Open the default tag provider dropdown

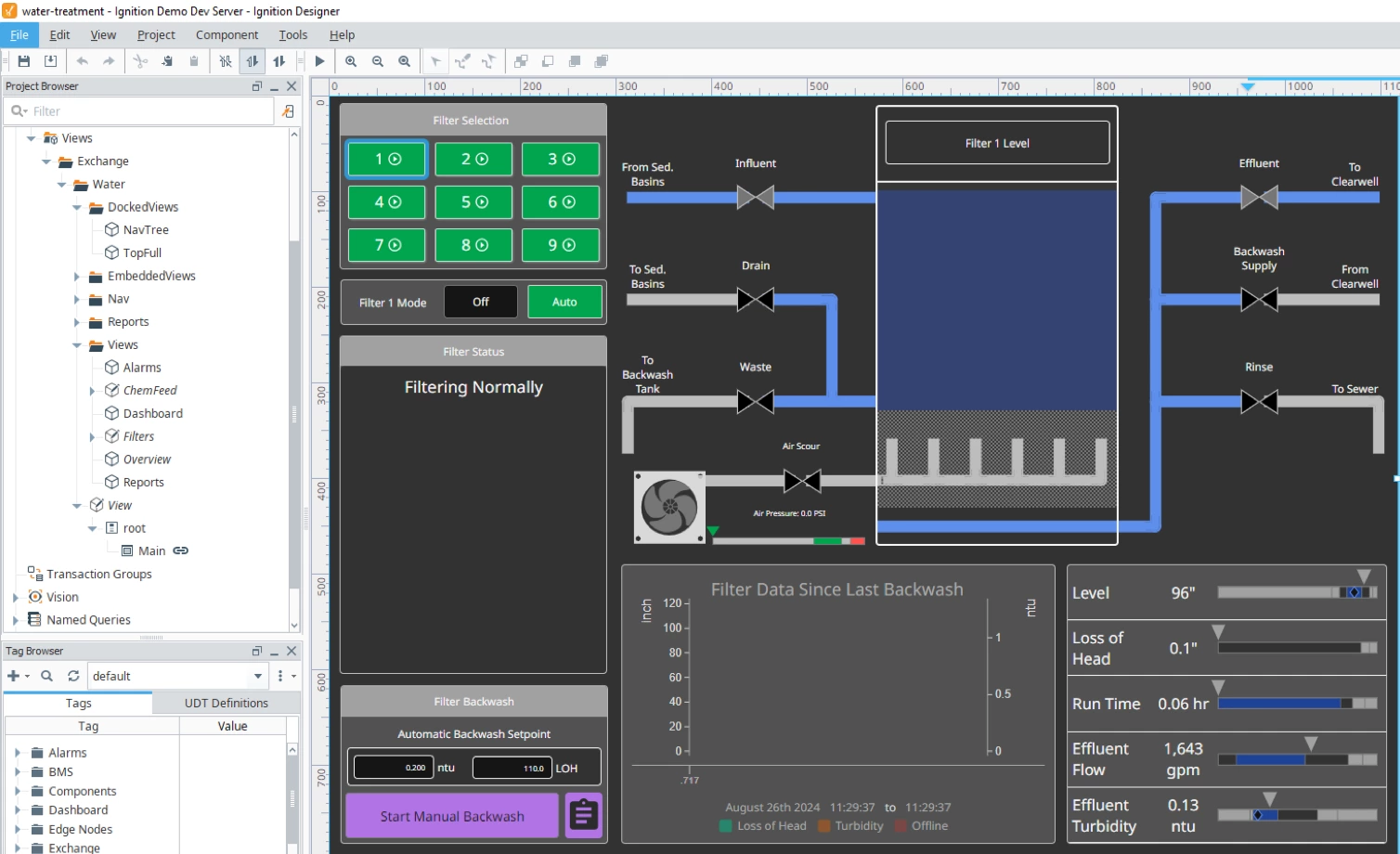coord(258,676)
